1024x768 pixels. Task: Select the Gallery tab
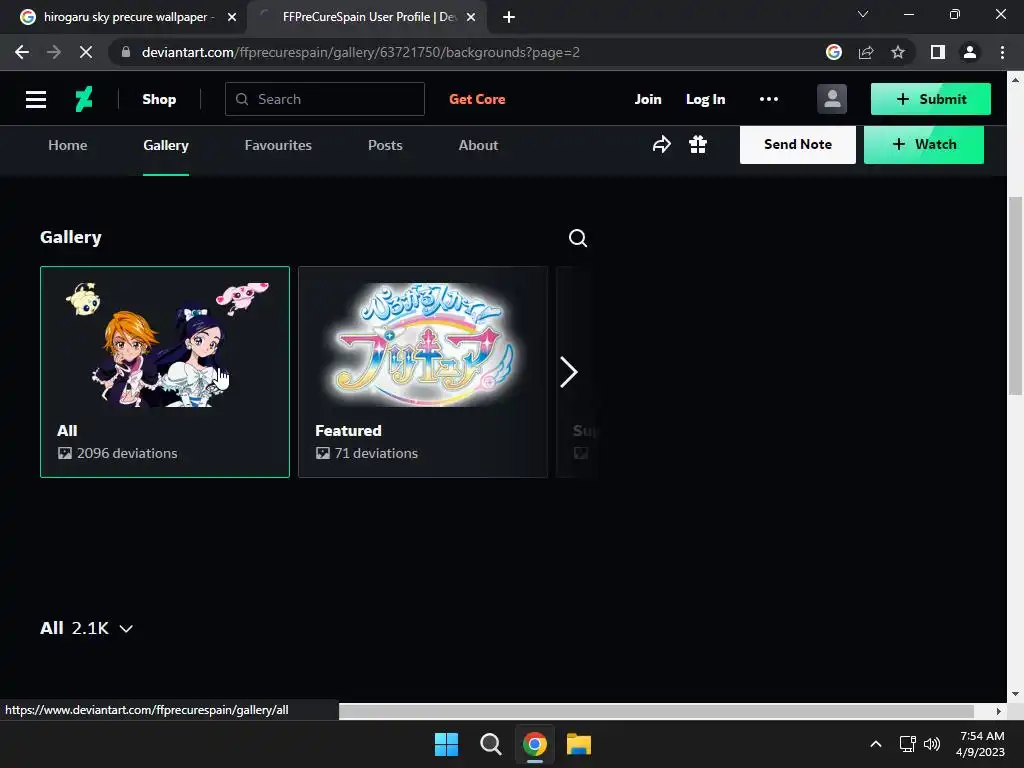[166, 145]
